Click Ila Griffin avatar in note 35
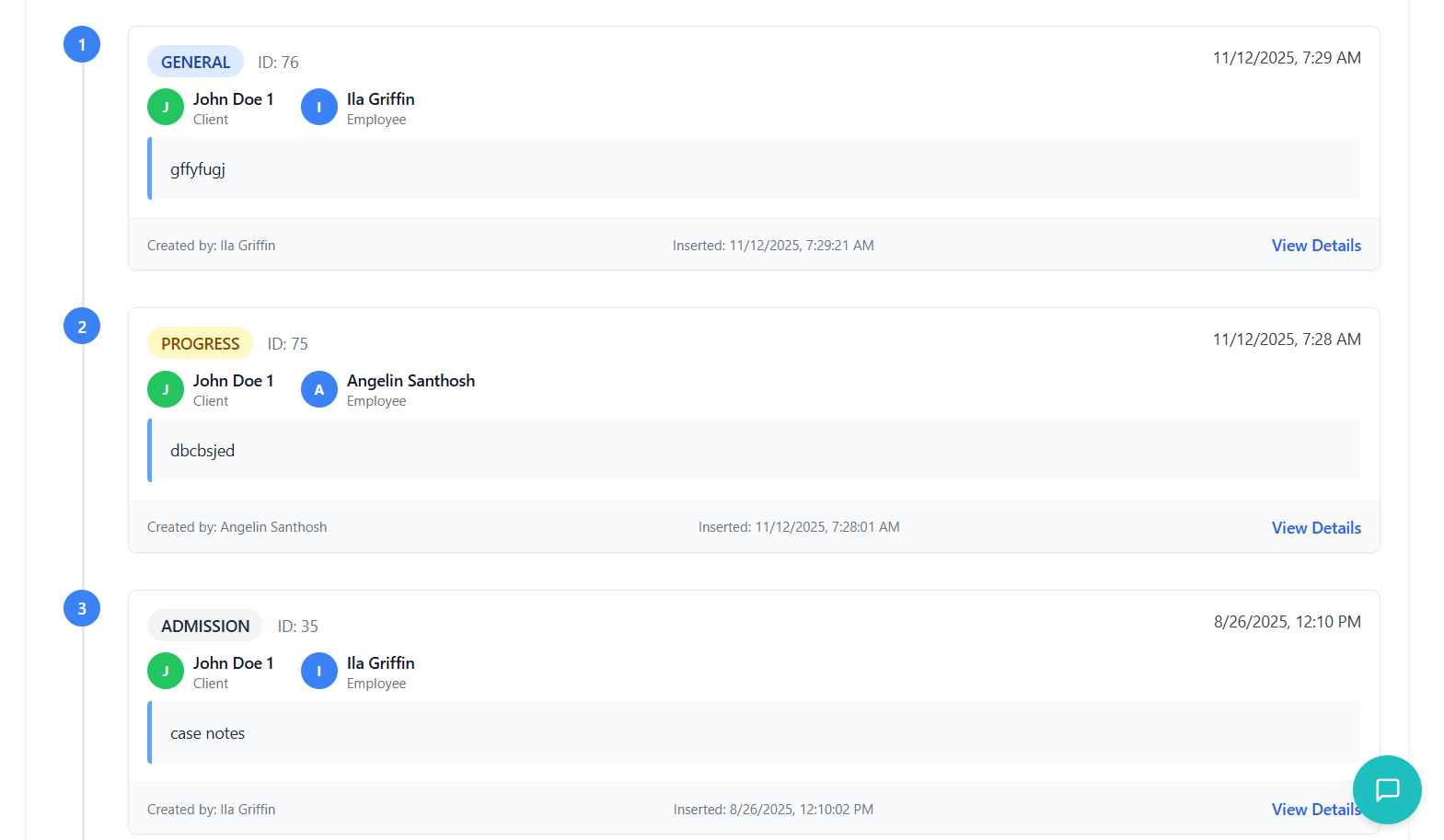 tap(319, 671)
